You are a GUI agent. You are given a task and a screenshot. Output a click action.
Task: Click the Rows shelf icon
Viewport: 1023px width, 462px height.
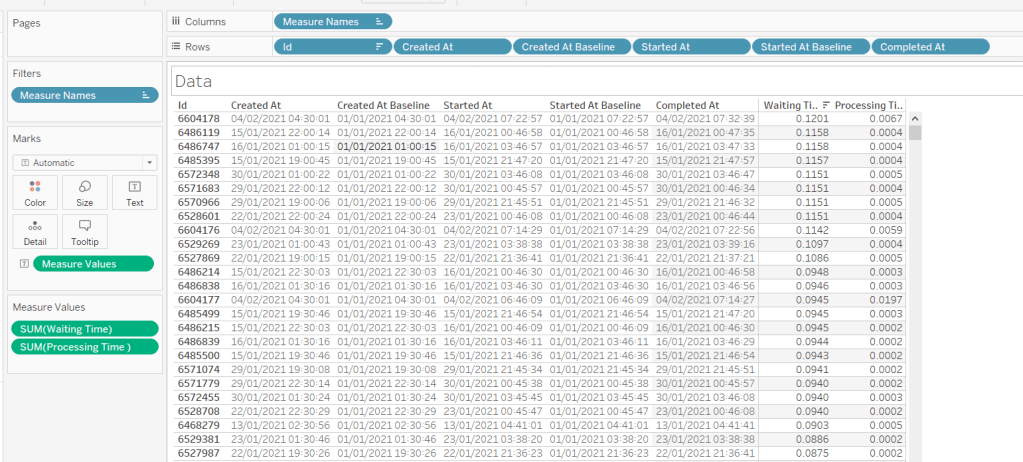[x=176, y=47]
